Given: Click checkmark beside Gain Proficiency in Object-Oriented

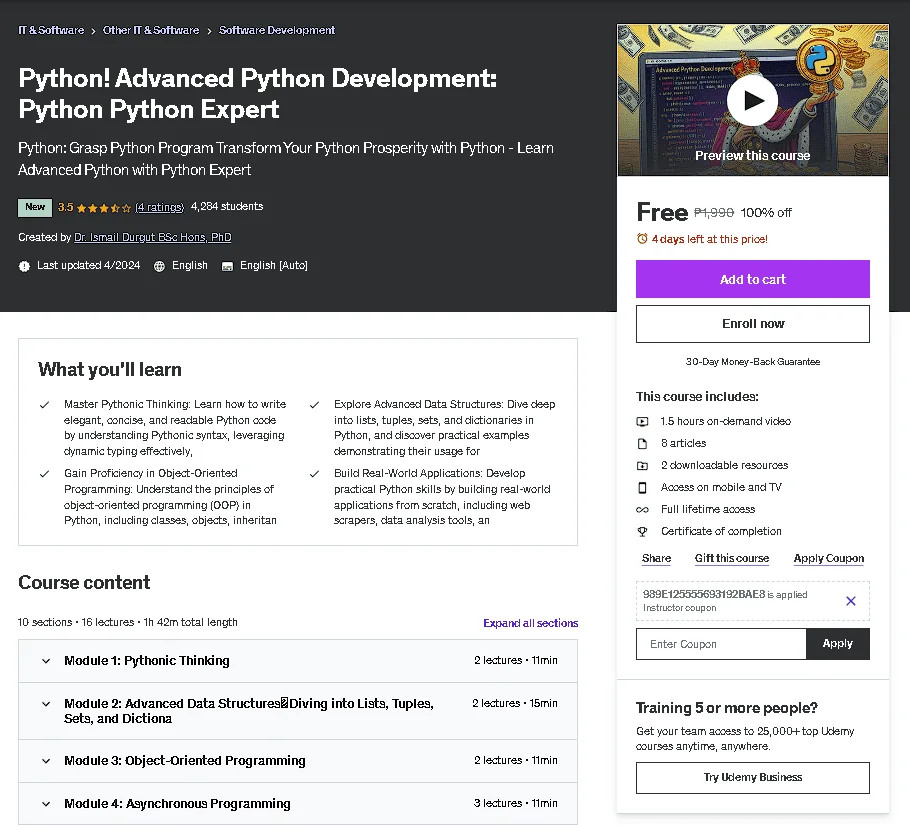Looking at the screenshot, I should tap(44, 473).
